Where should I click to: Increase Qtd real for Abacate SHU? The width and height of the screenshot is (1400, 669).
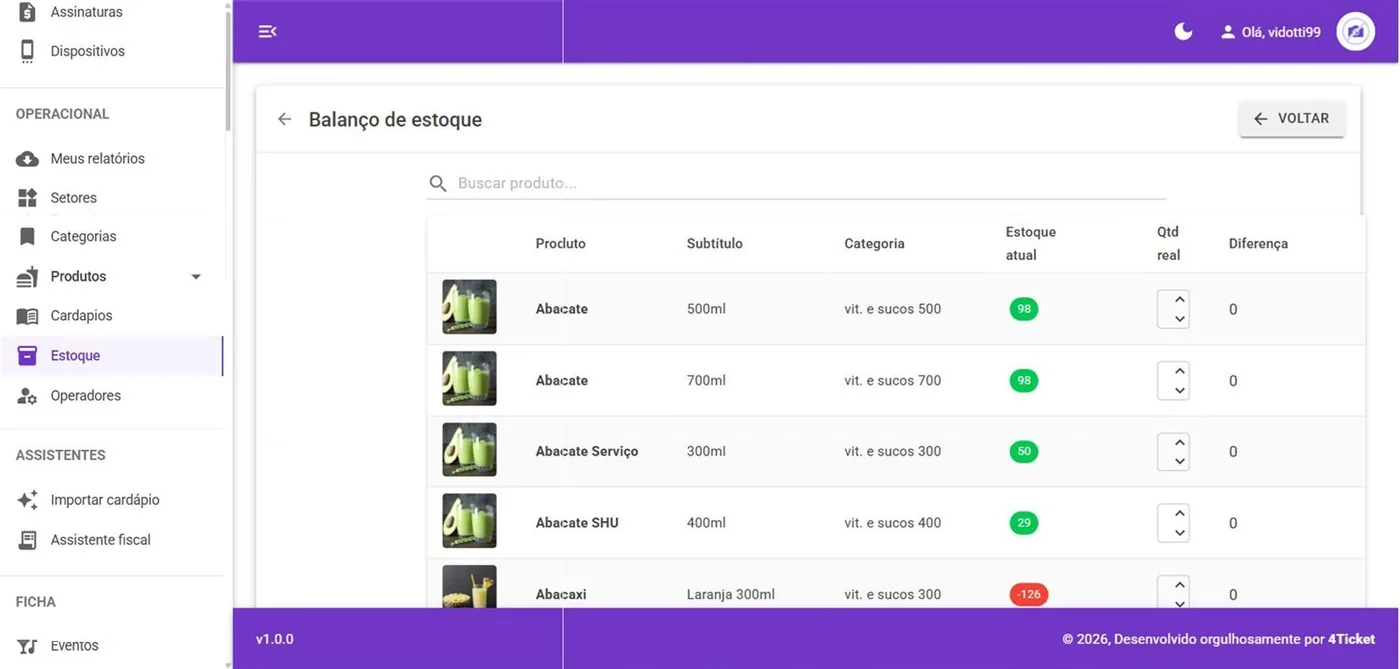1180,513
